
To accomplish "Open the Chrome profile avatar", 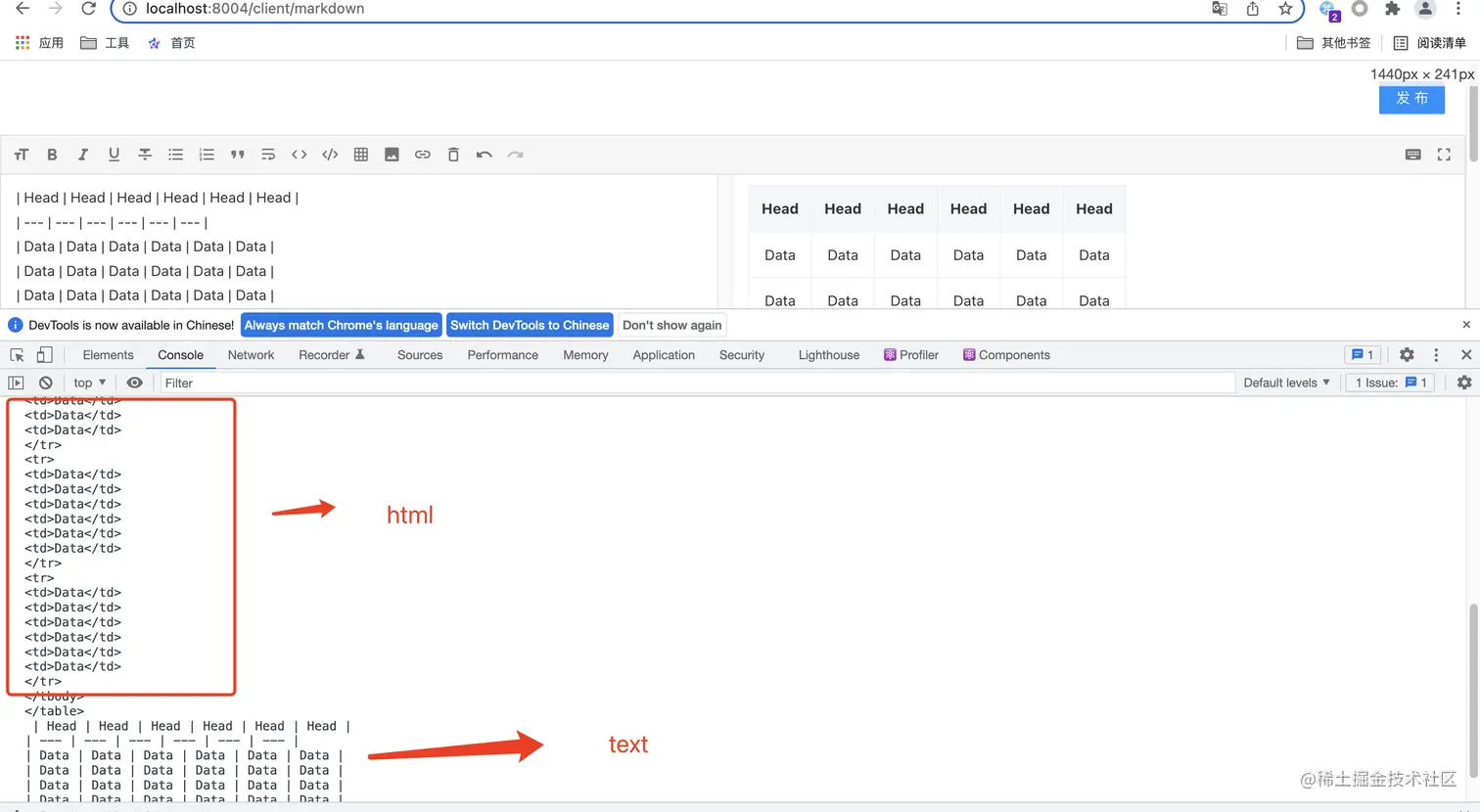I will click(x=1425, y=9).
